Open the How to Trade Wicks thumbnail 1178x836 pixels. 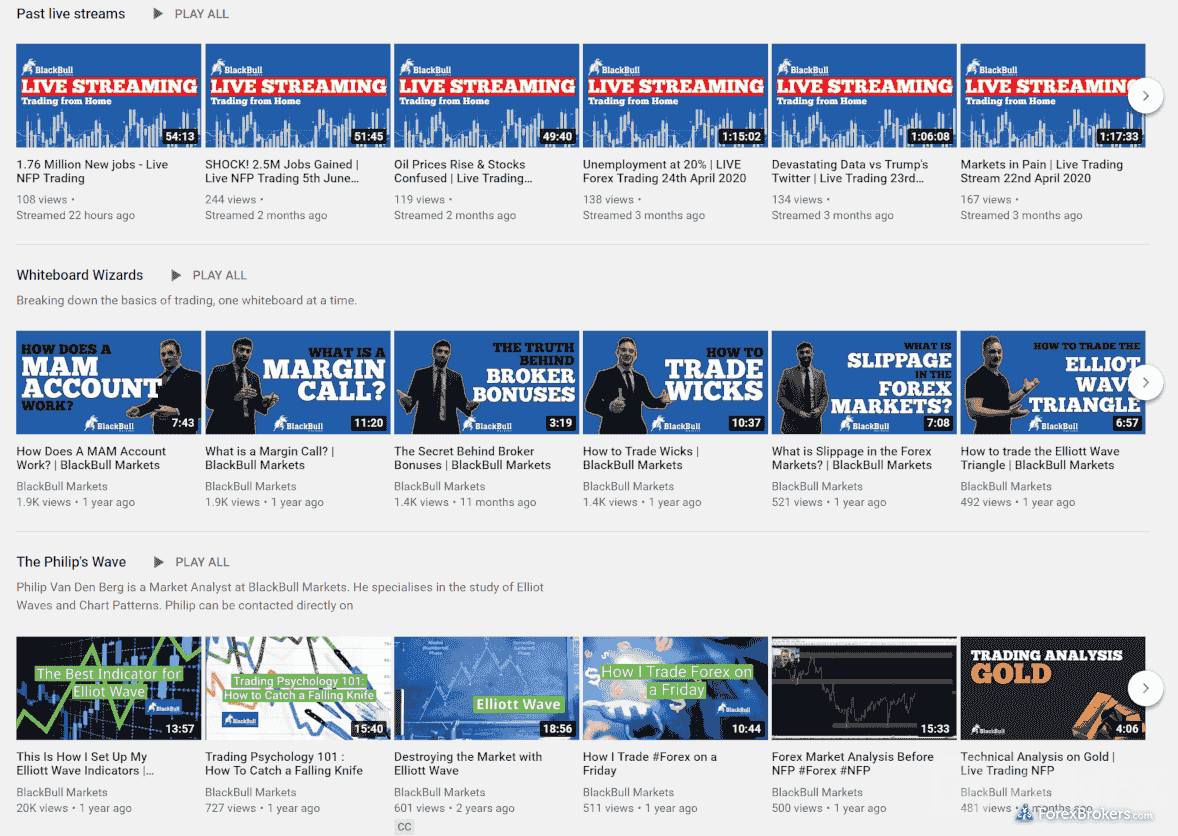pos(675,382)
